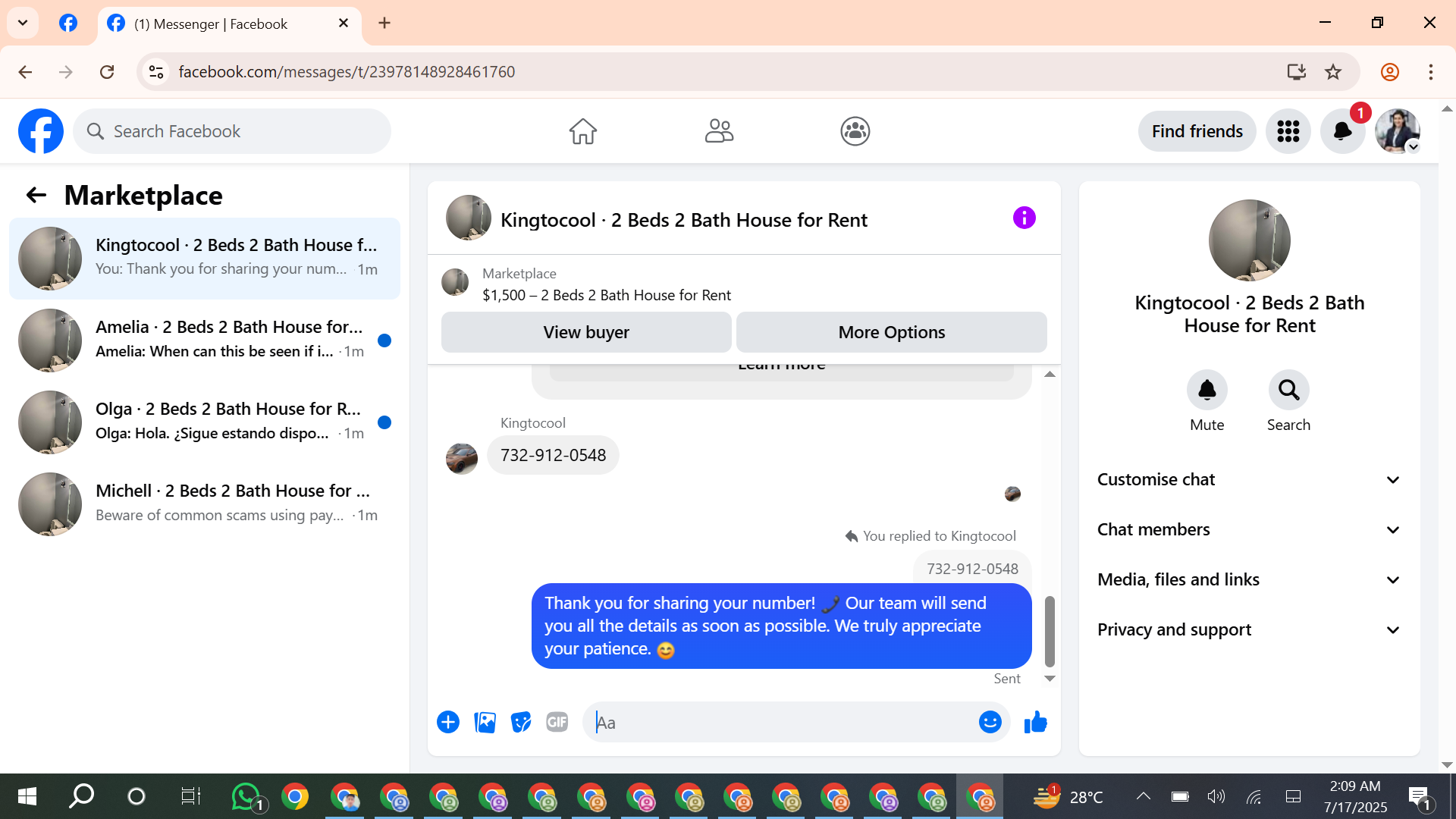Open Task View on the taskbar
1456x819 pixels.
point(191,796)
